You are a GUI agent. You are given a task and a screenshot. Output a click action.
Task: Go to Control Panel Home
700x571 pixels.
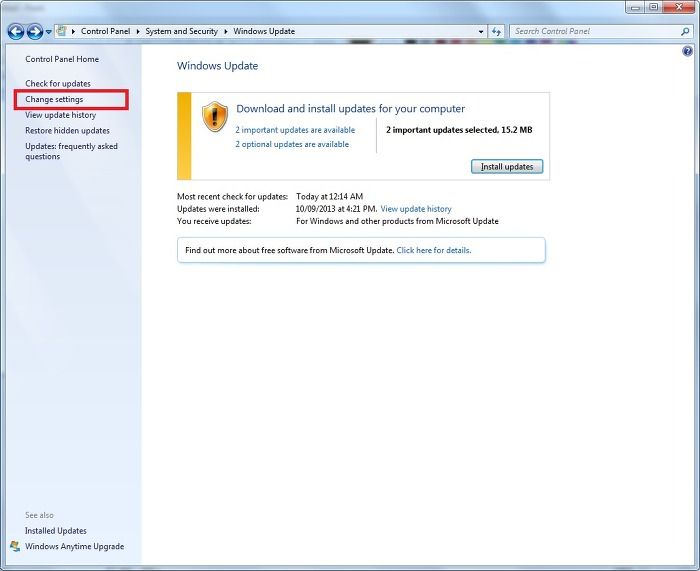pyautogui.click(x=62, y=59)
